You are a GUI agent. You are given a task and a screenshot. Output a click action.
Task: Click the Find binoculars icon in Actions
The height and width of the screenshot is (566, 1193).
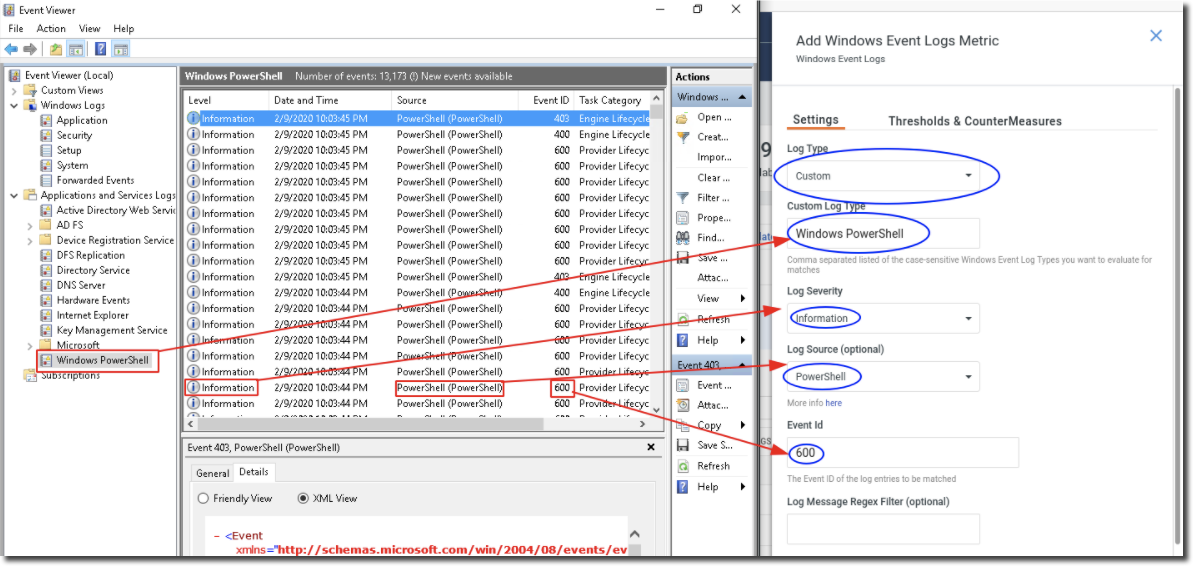(x=683, y=237)
